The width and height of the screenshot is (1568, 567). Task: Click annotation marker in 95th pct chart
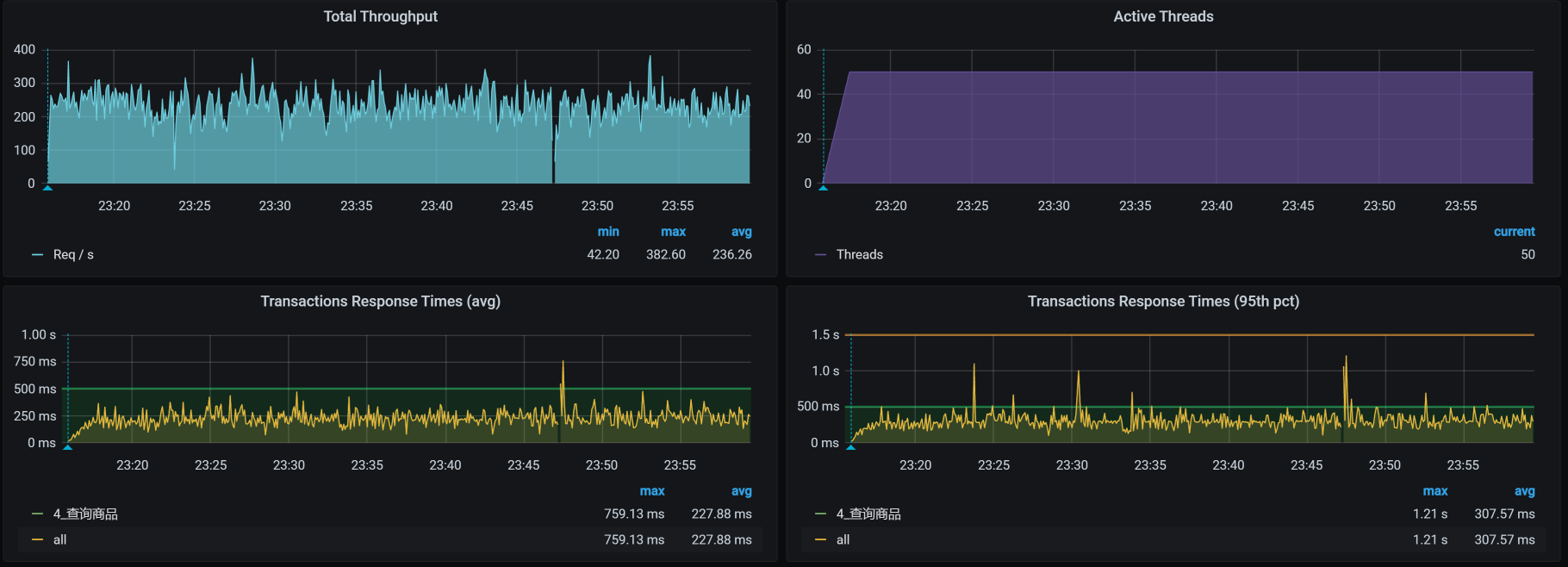pos(851,446)
